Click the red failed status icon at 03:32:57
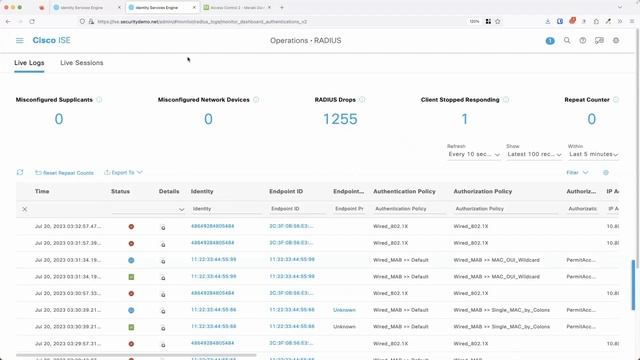This screenshot has width=640, height=360. tap(131, 227)
